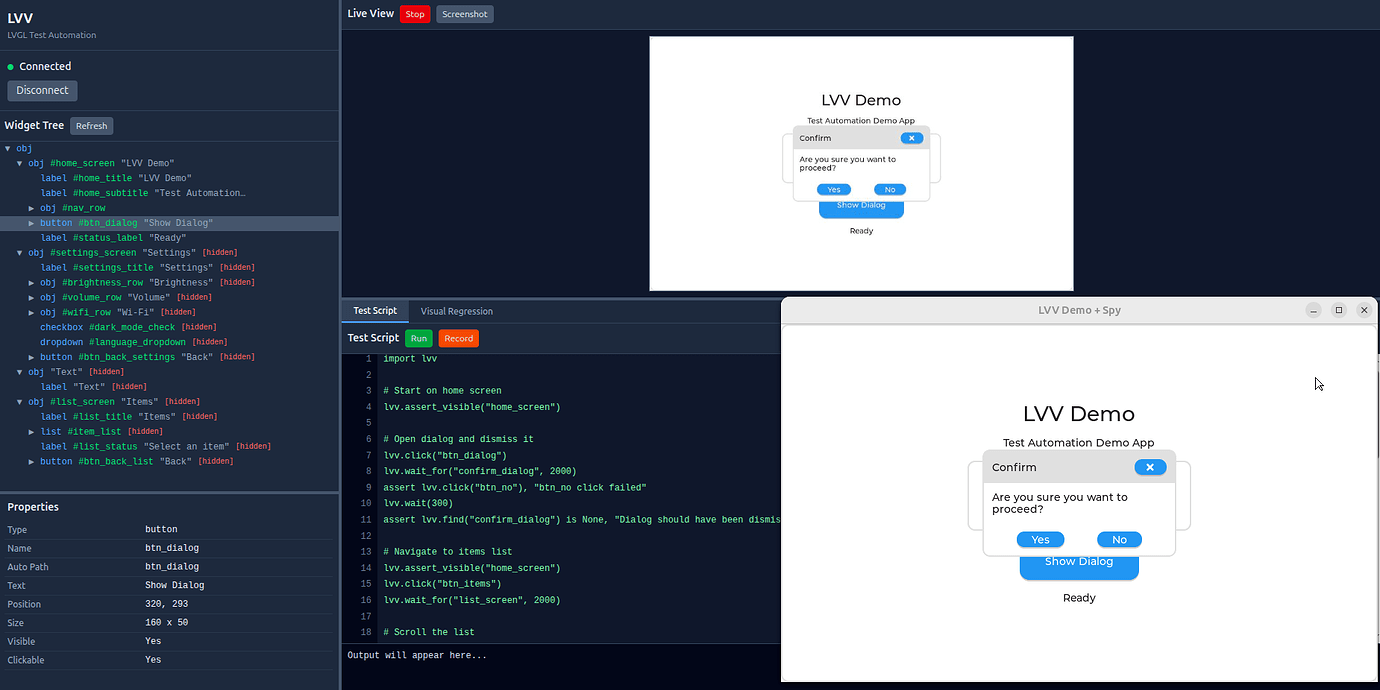Viewport: 1380px width, 690px height.
Task: Expand the #nav_row tree node
Action: 32,208
